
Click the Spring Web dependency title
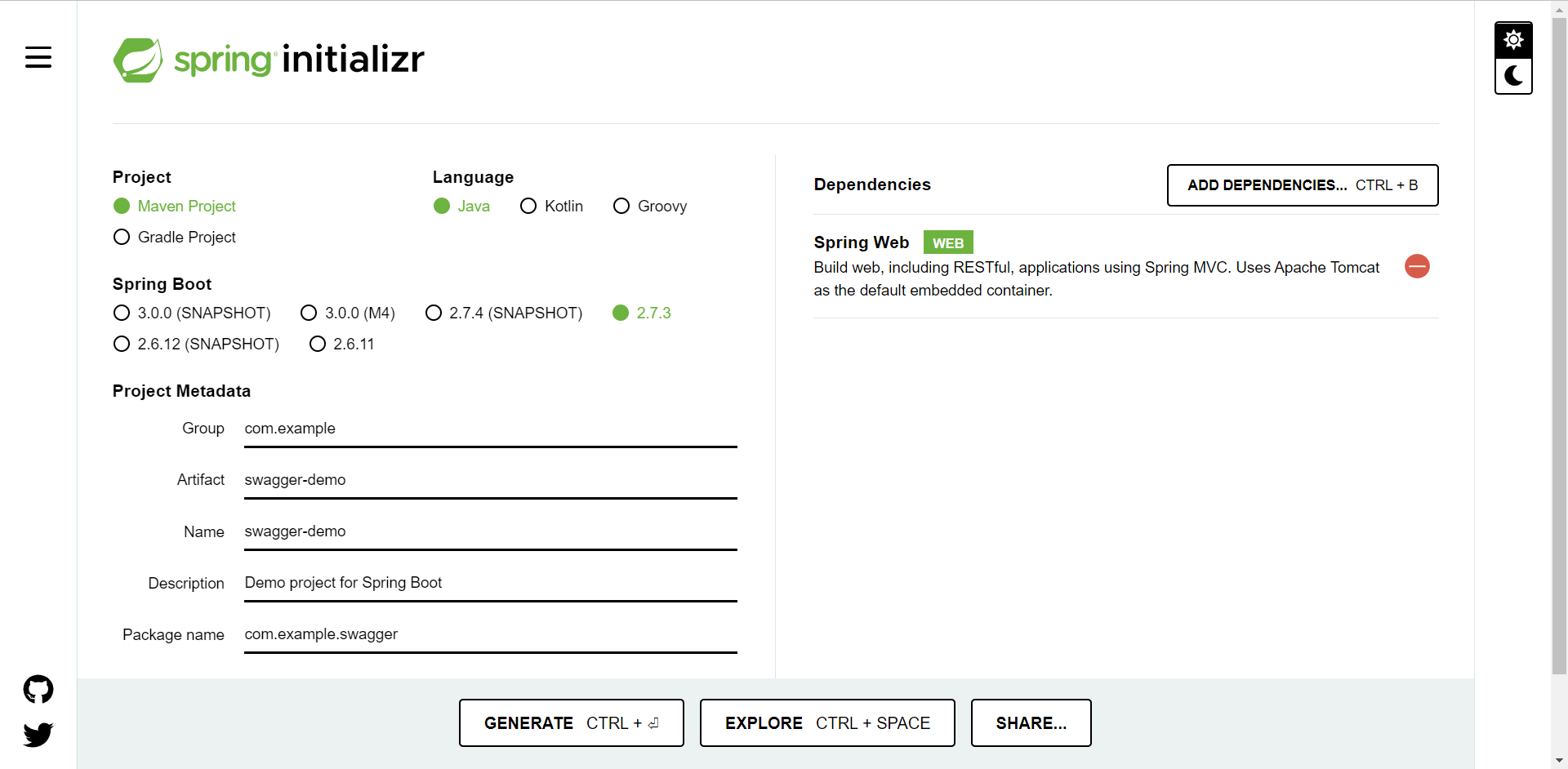[x=862, y=242]
